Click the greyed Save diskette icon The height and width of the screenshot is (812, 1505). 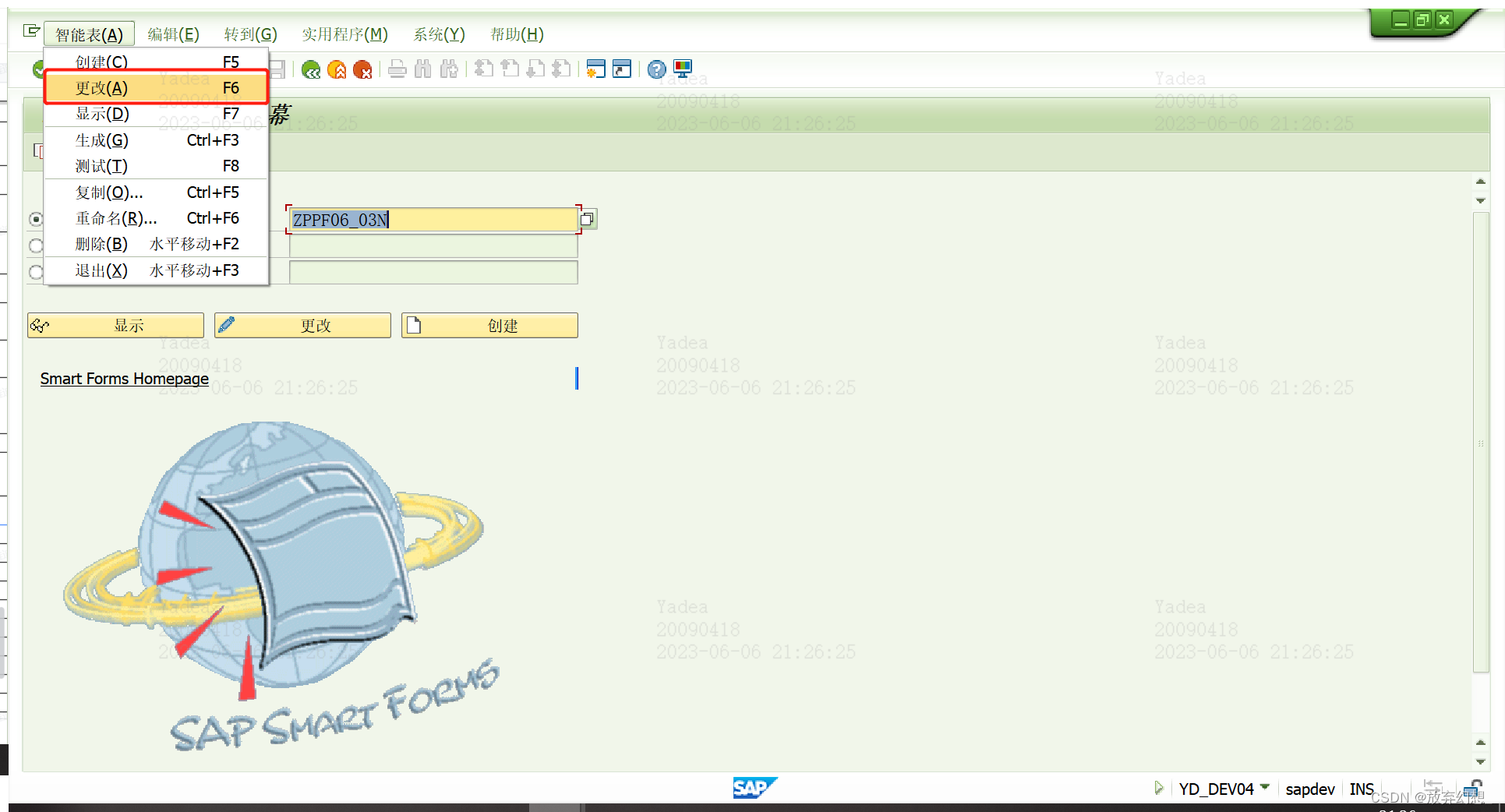point(277,70)
